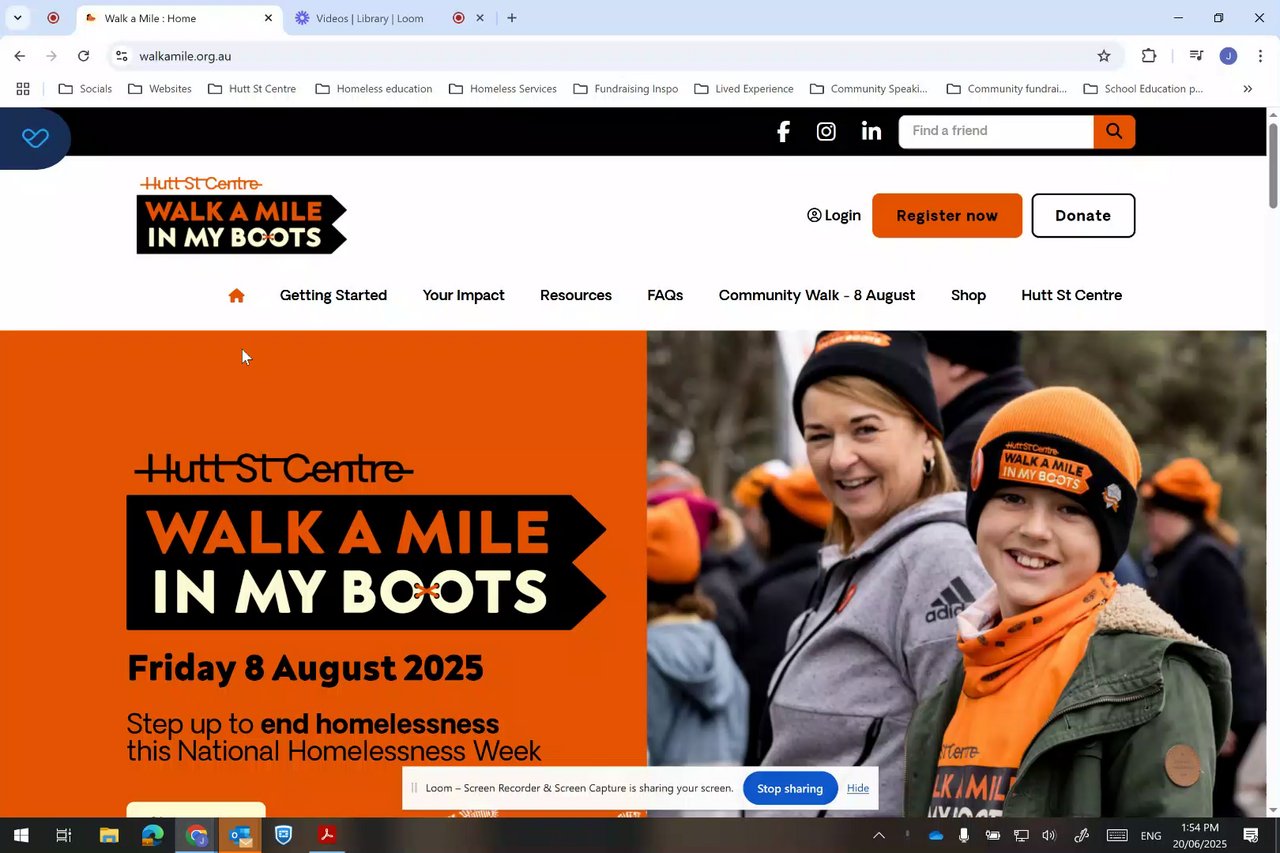The image size is (1280, 853).
Task: Close the Loom Videos tab
Action: pos(479,18)
